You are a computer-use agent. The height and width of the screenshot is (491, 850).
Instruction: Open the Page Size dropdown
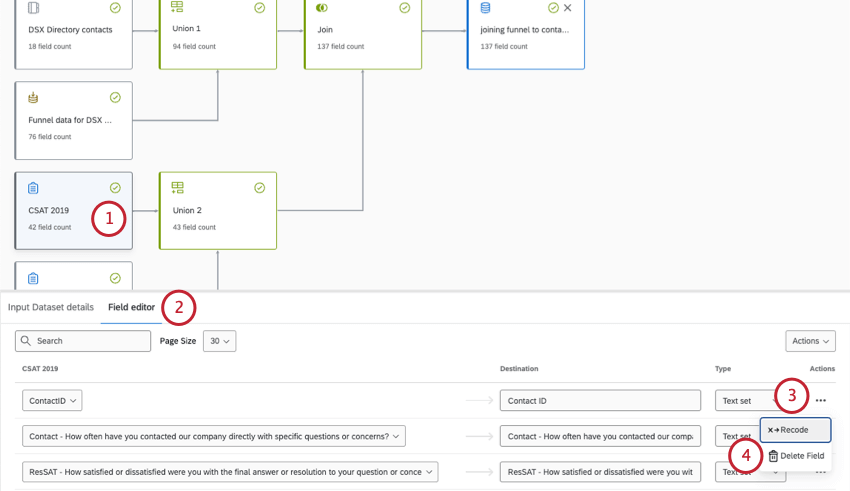pos(219,341)
